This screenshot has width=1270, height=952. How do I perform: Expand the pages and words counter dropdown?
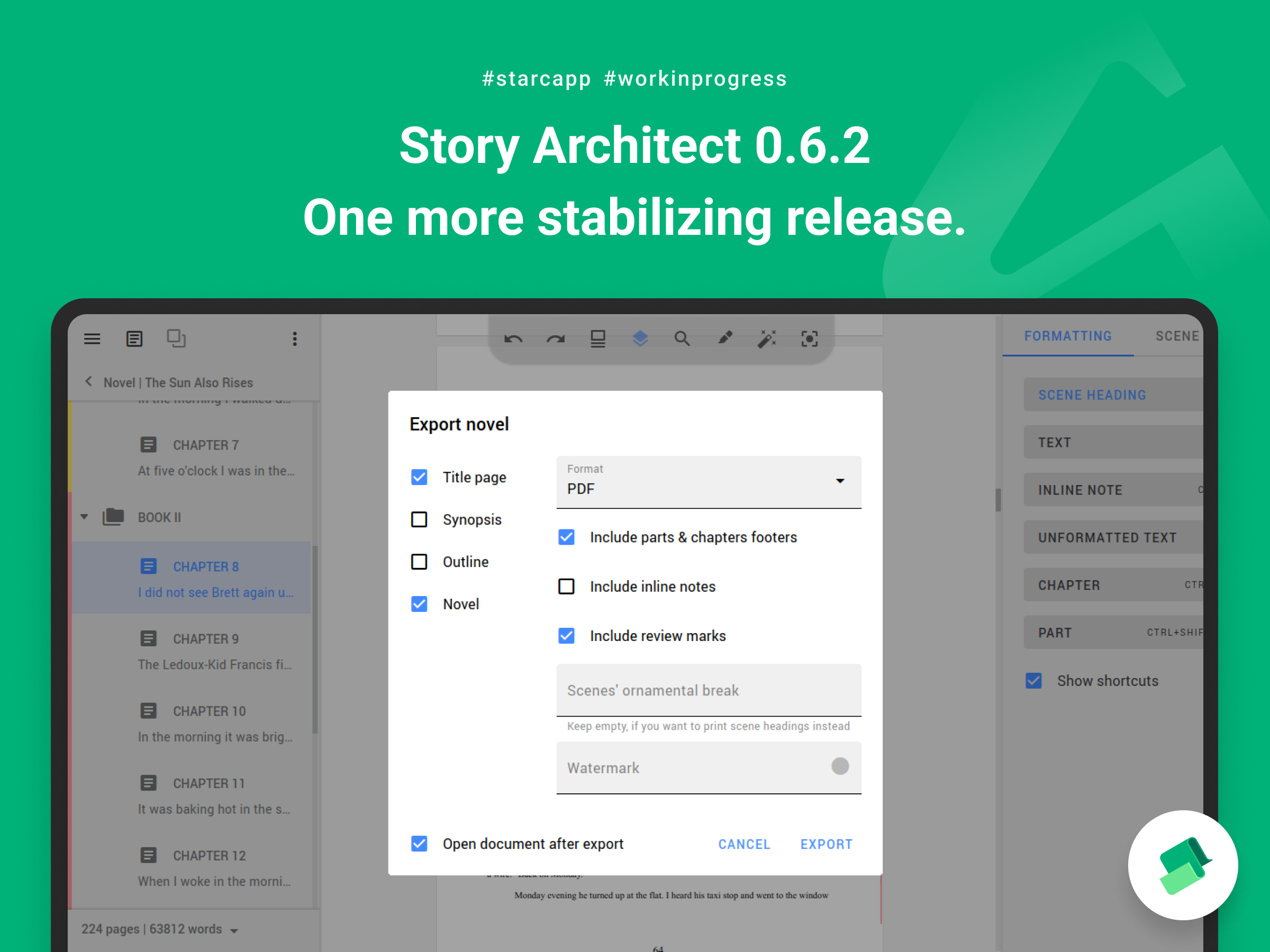[x=234, y=930]
